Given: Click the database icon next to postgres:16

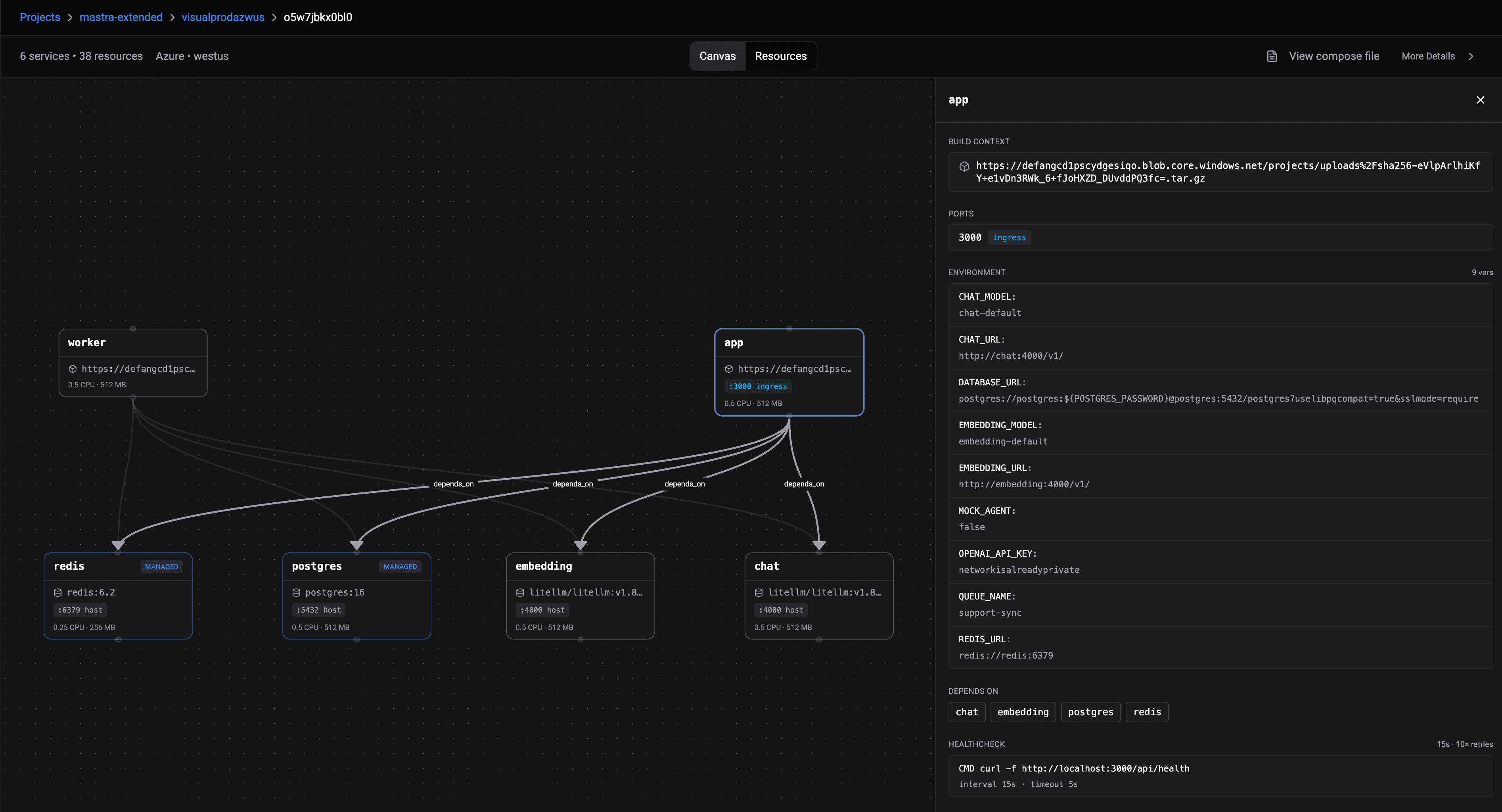Looking at the screenshot, I should (296, 593).
